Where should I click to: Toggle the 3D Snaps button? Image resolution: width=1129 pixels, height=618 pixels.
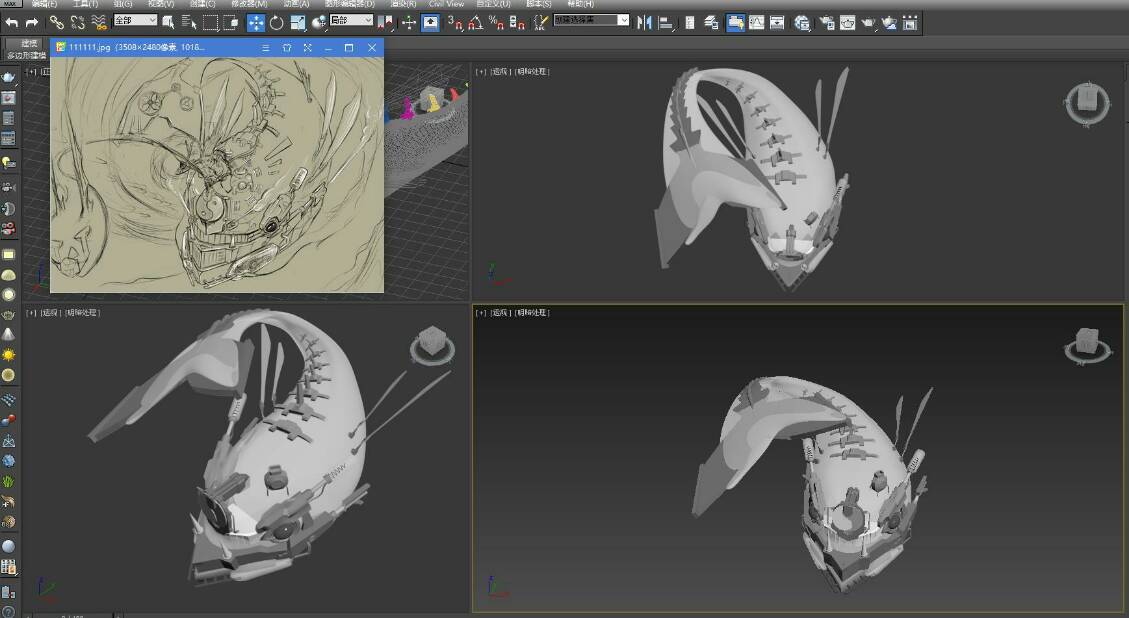pyautogui.click(x=454, y=22)
